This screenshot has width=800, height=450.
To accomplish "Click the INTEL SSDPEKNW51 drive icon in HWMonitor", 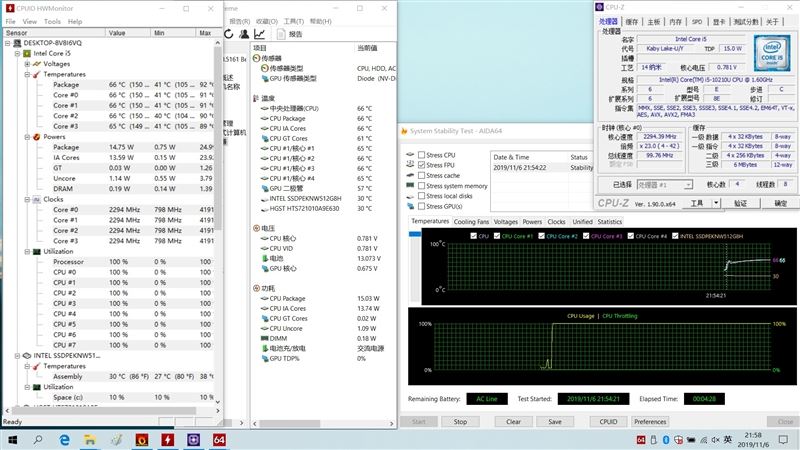I will pyautogui.click(x=27, y=356).
